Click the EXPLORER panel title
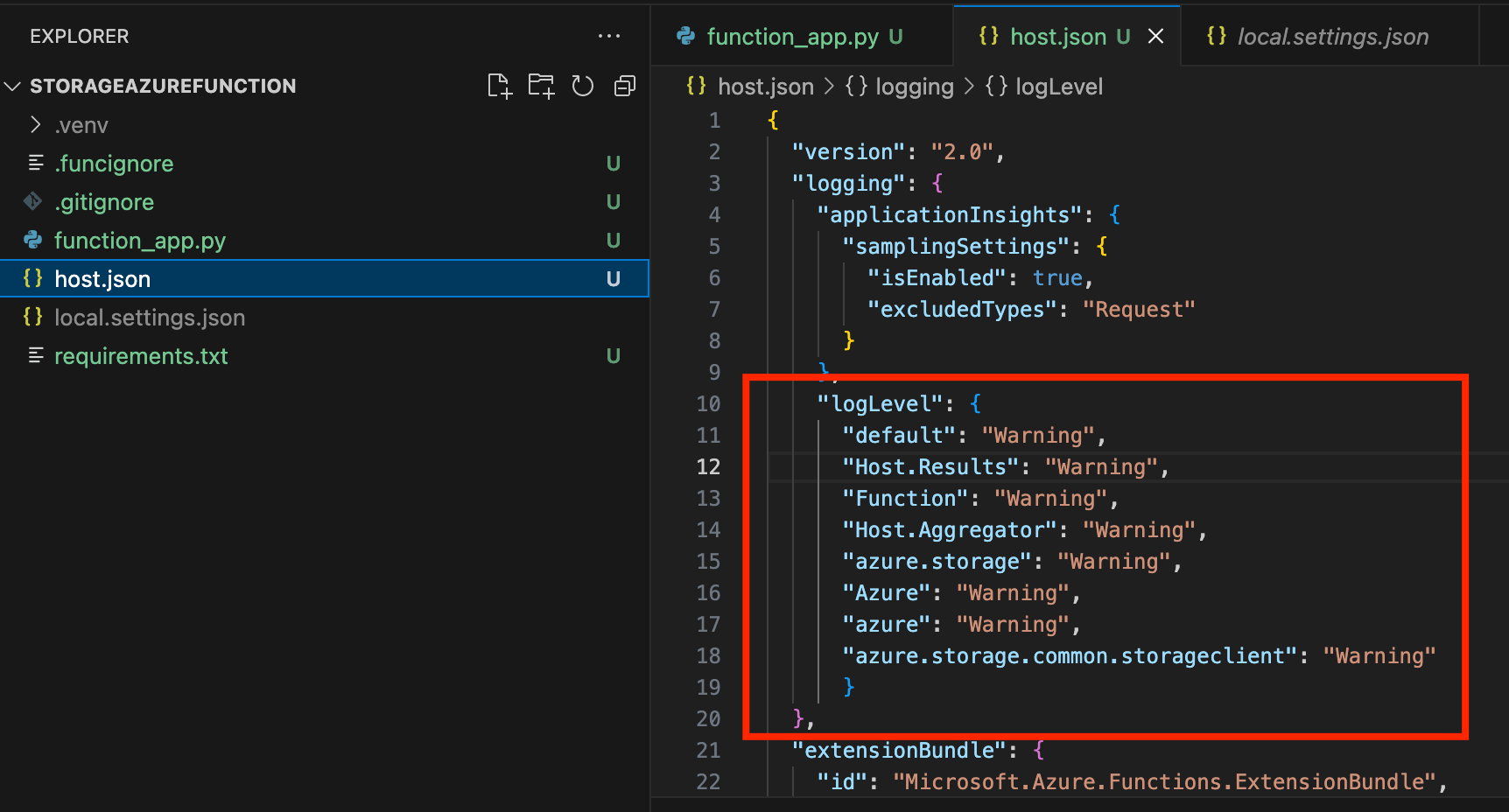Viewport: 1509px width, 812px height. tap(80, 36)
